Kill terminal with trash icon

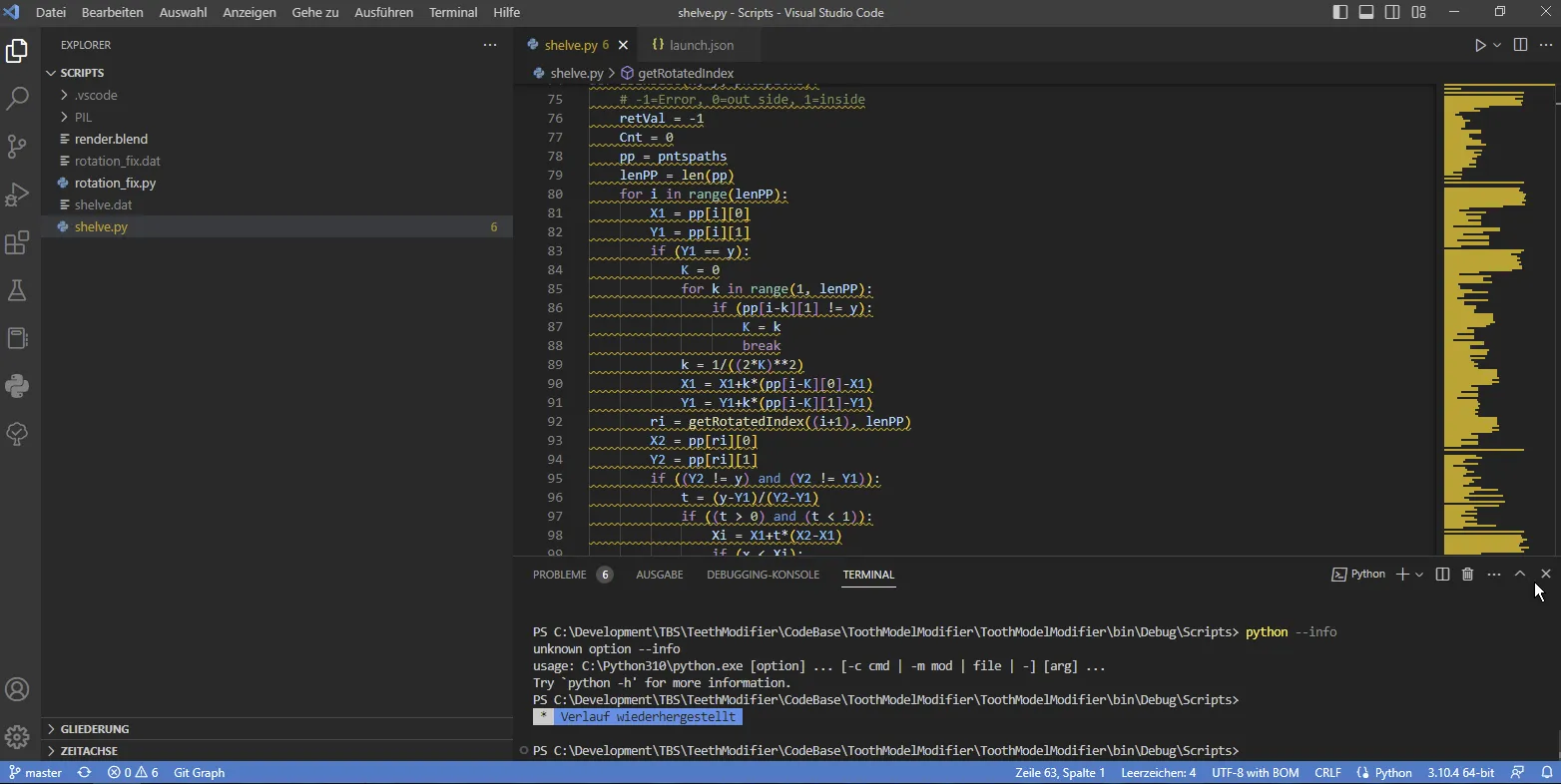1467,575
